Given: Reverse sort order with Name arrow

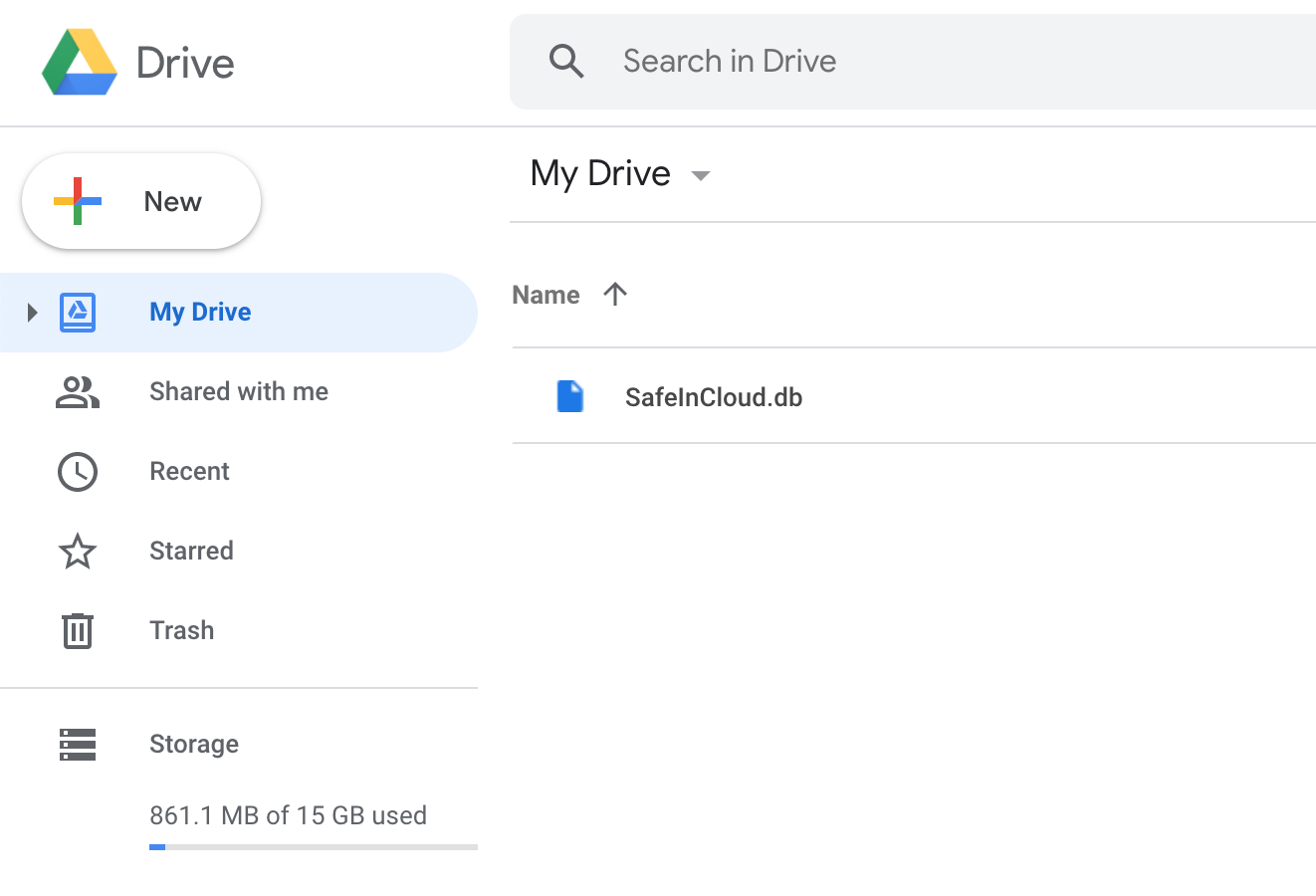Looking at the screenshot, I should coord(615,294).
